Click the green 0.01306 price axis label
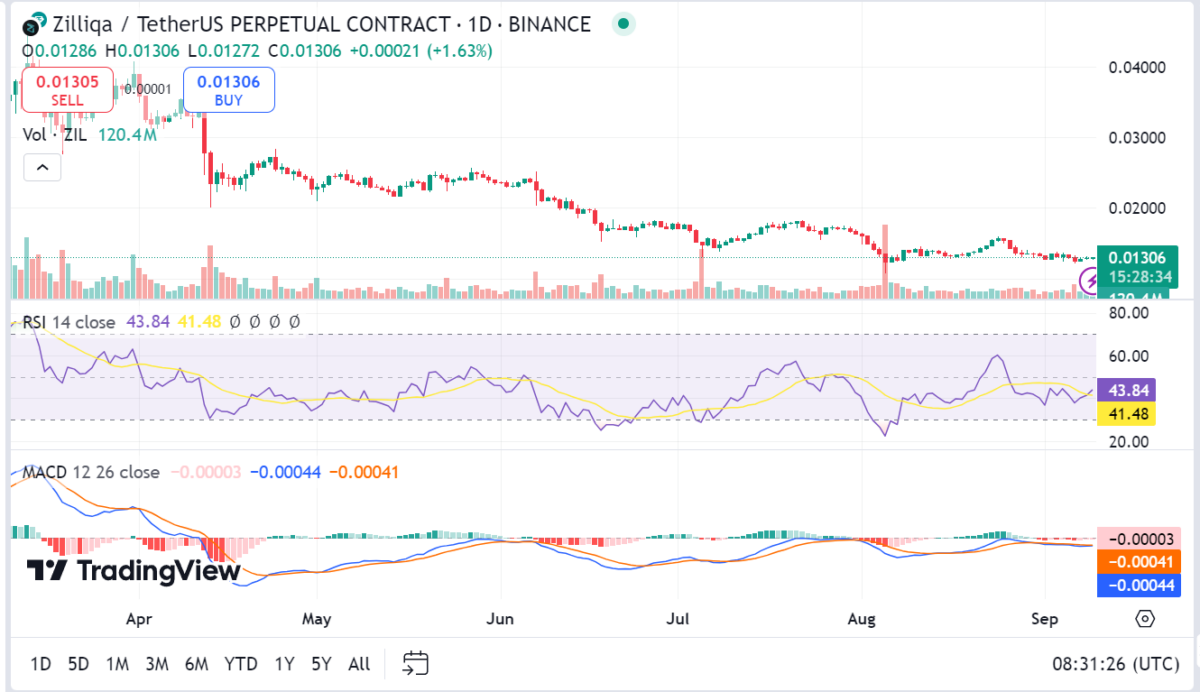 pyautogui.click(x=1138, y=258)
